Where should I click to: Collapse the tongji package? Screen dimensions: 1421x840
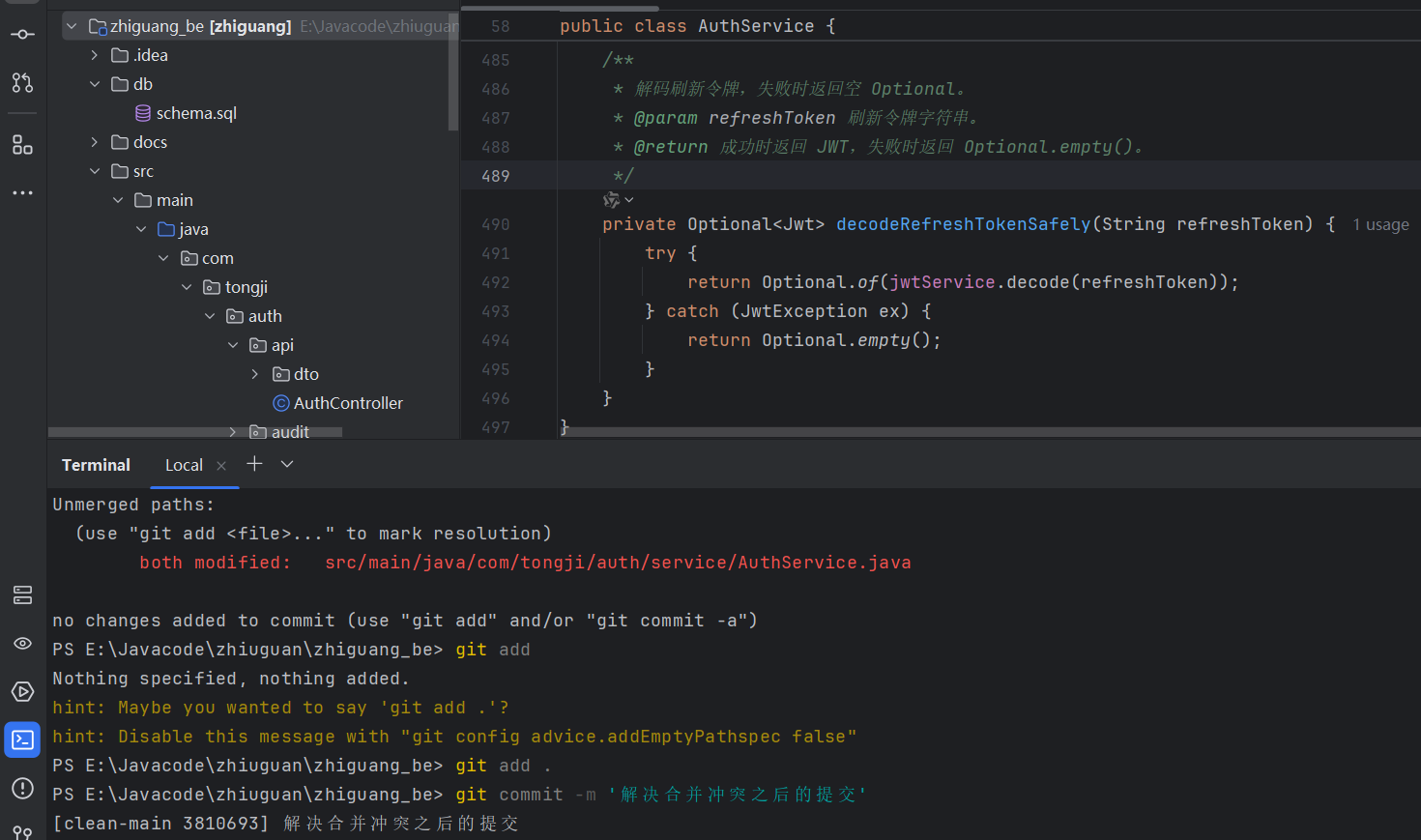click(x=187, y=287)
